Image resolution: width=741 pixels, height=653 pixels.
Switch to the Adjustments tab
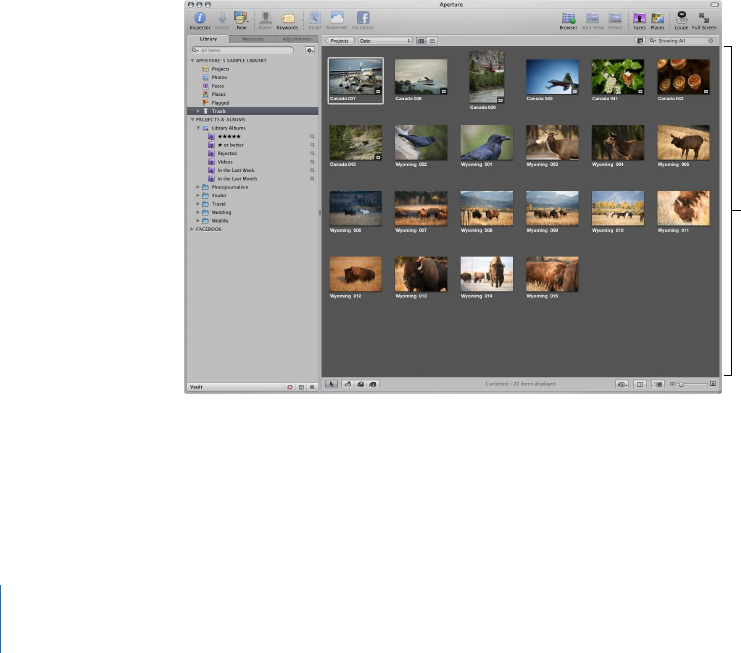297,39
